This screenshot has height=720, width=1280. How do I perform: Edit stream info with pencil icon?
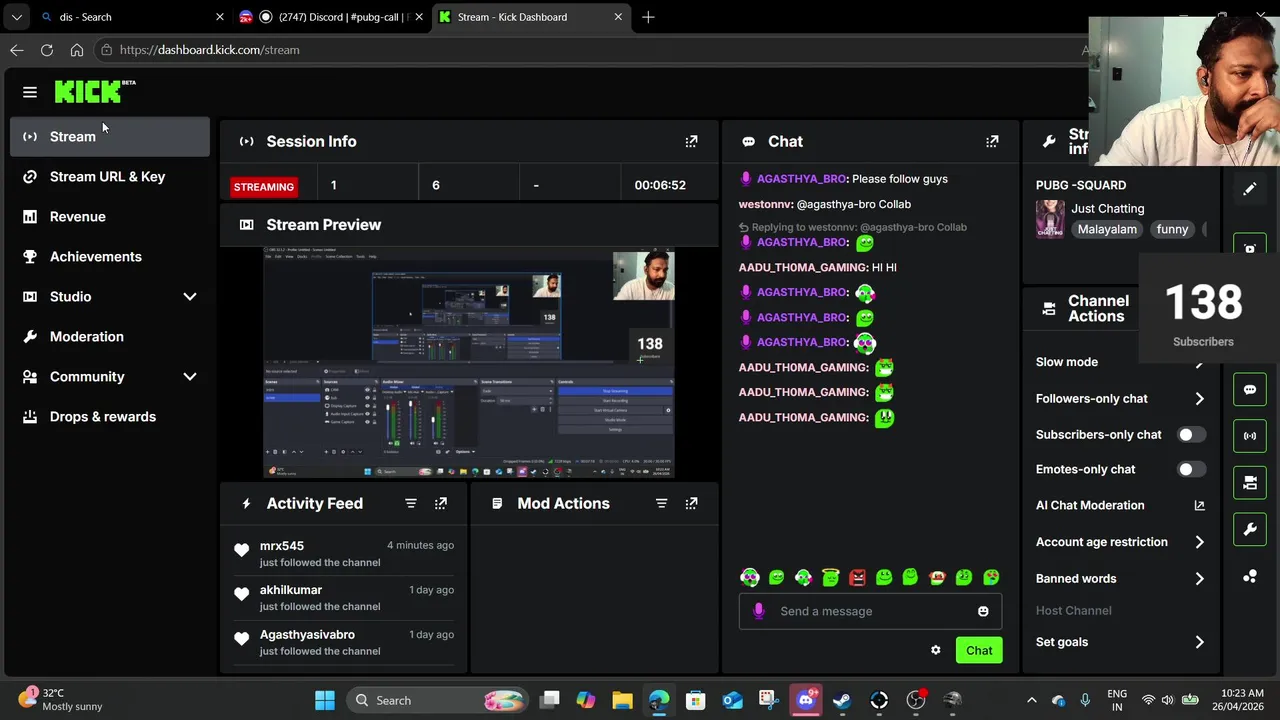pos(1250,189)
